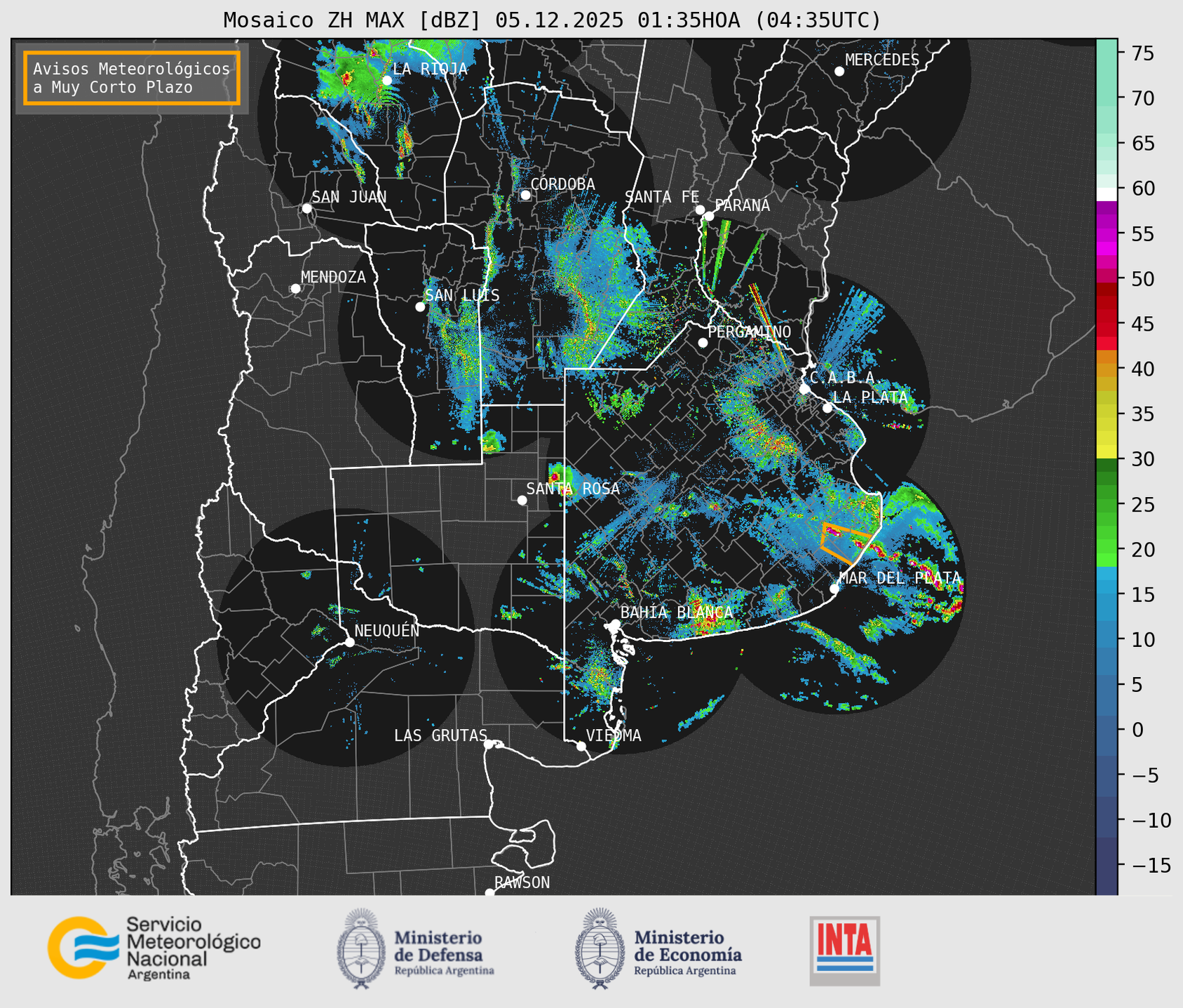Select the Mar del Plata marker dot
Viewport: 1183px width, 1008px height.
[x=834, y=589]
